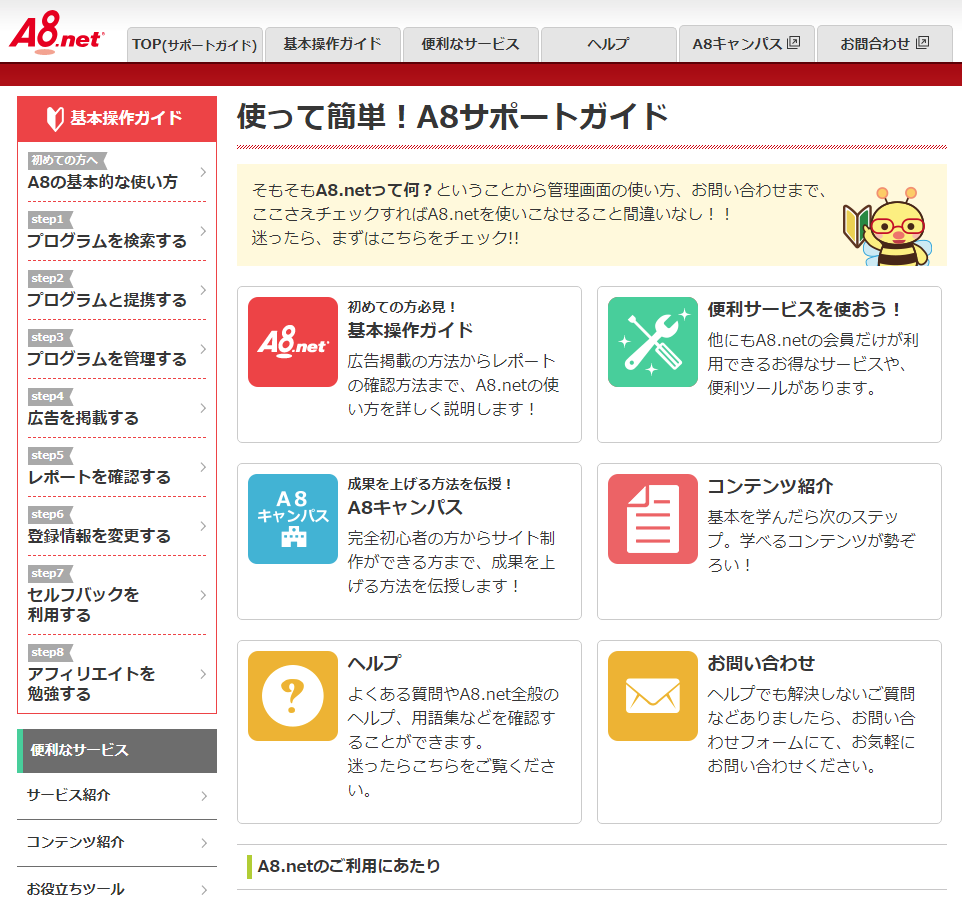Click the step3 badge label
This screenshot has width=962, height=903.
point(50,337)
